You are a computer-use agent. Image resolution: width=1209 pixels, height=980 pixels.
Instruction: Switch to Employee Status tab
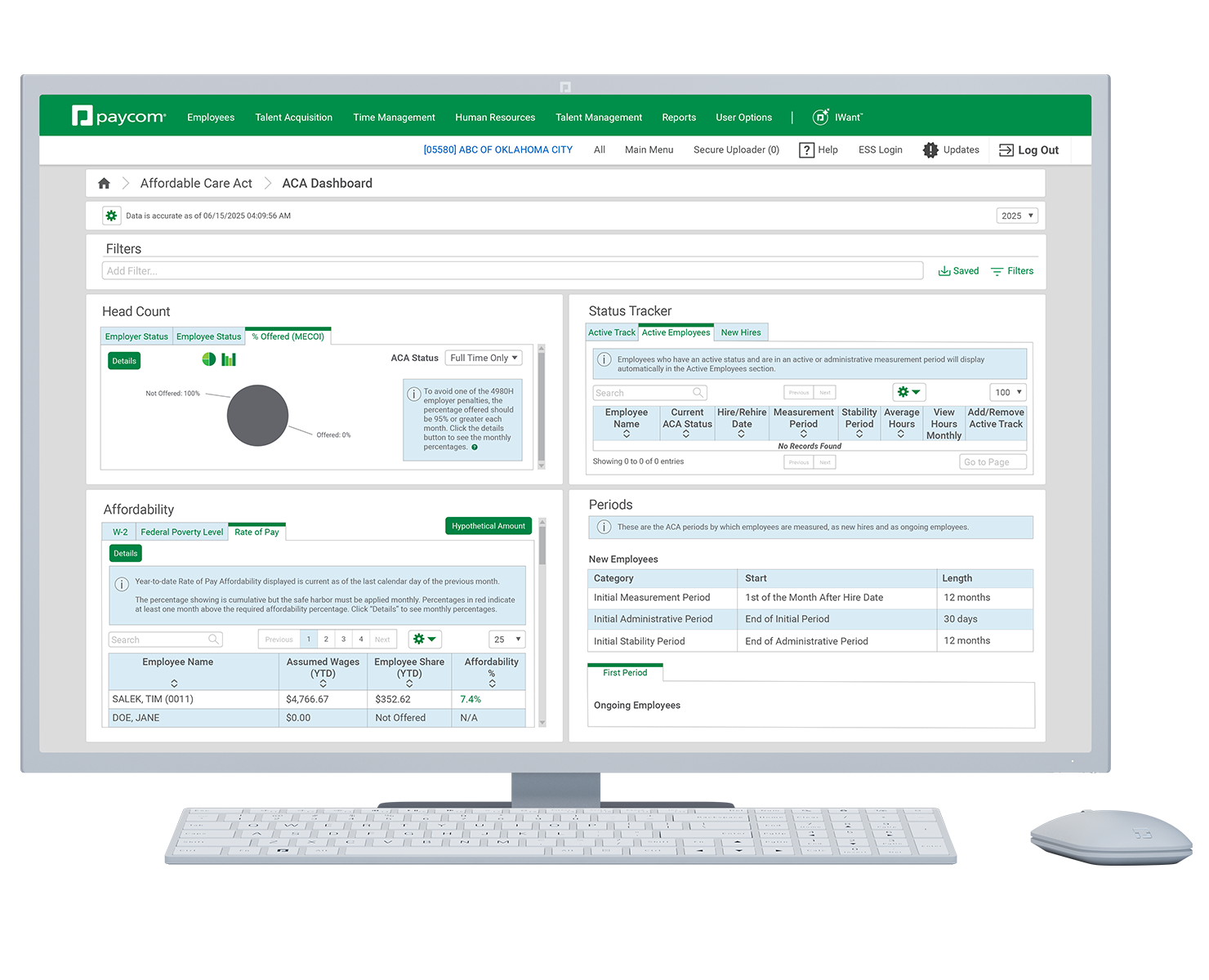click(208, 336)
